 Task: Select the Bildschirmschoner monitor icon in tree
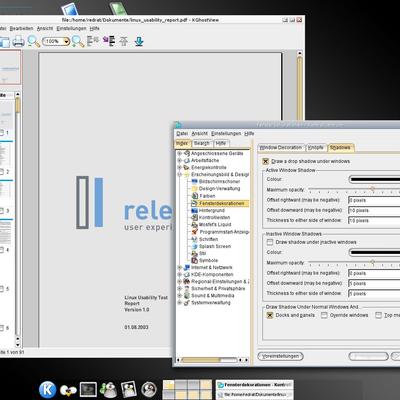(x=195, y=181)
